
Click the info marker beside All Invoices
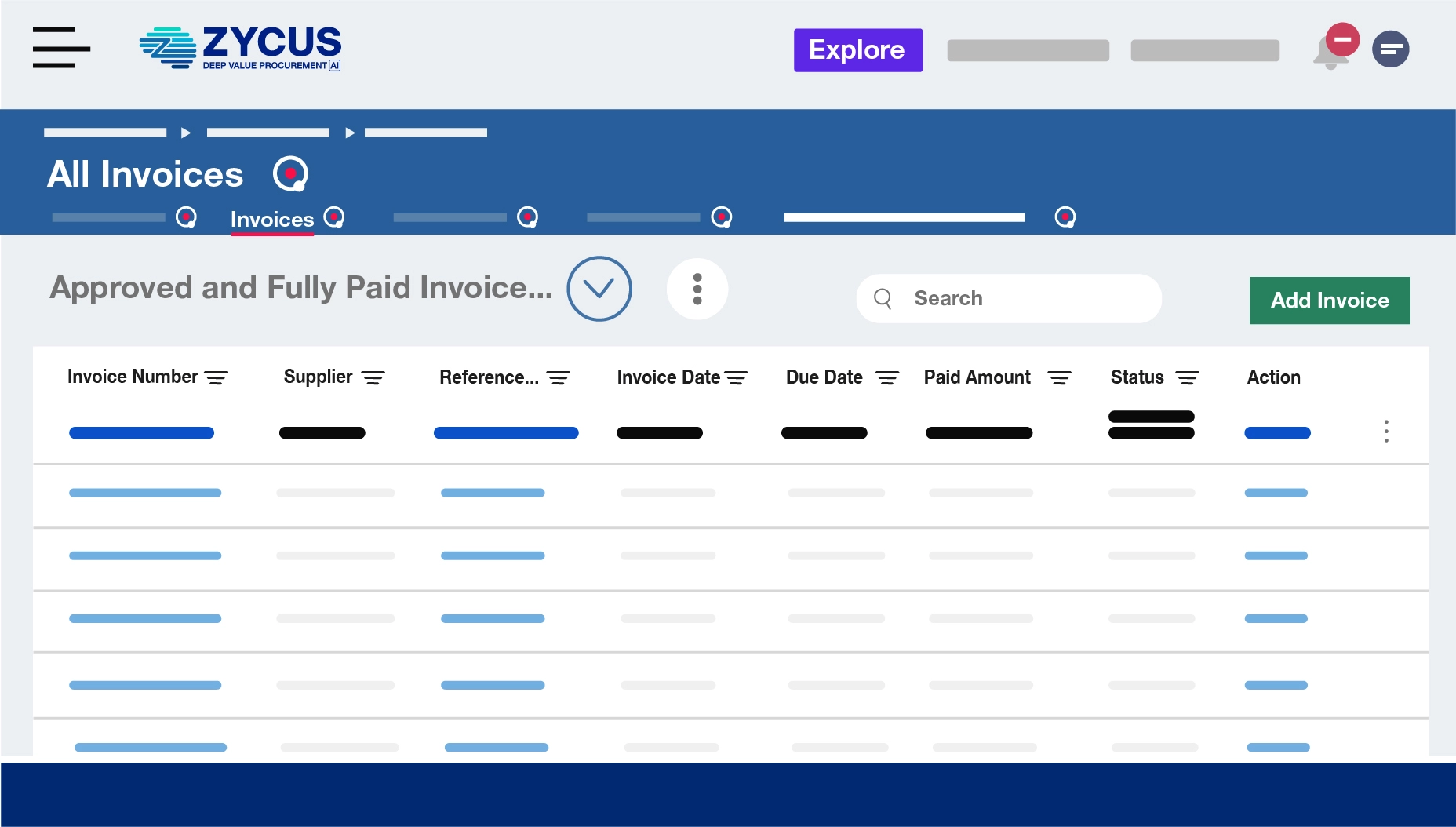[x=290, y=173]
